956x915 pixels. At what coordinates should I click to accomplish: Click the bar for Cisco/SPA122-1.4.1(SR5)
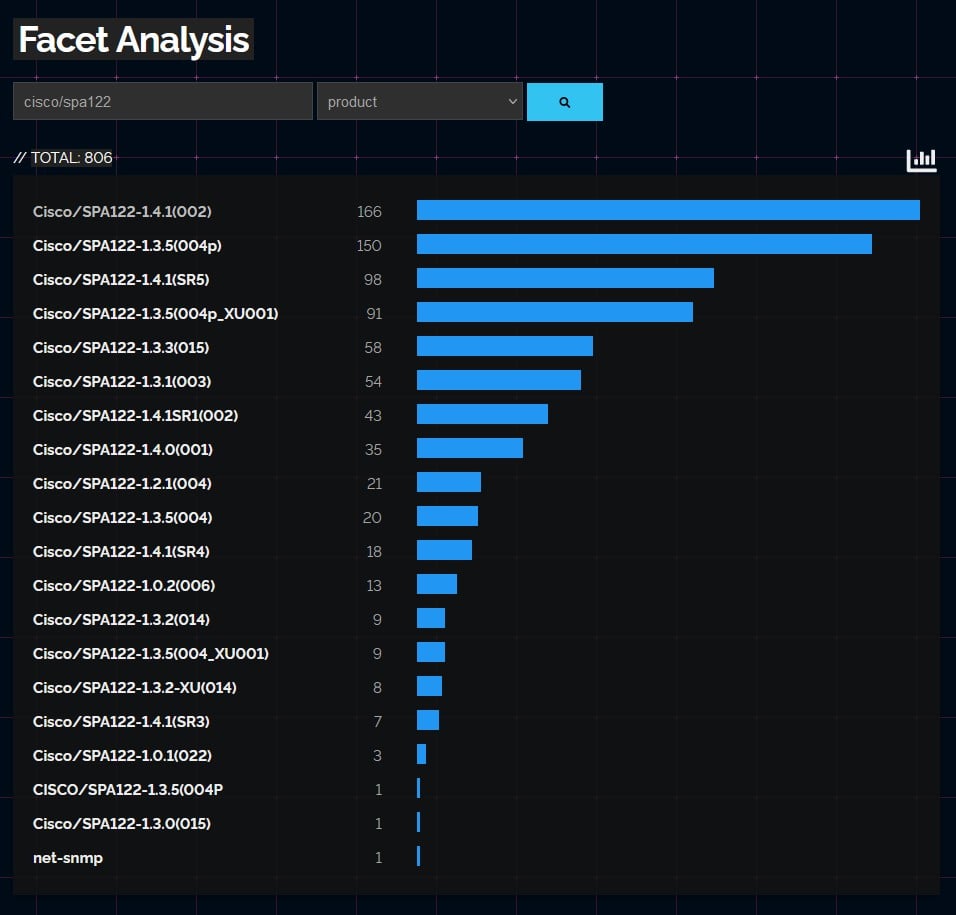tap(565, 278)
